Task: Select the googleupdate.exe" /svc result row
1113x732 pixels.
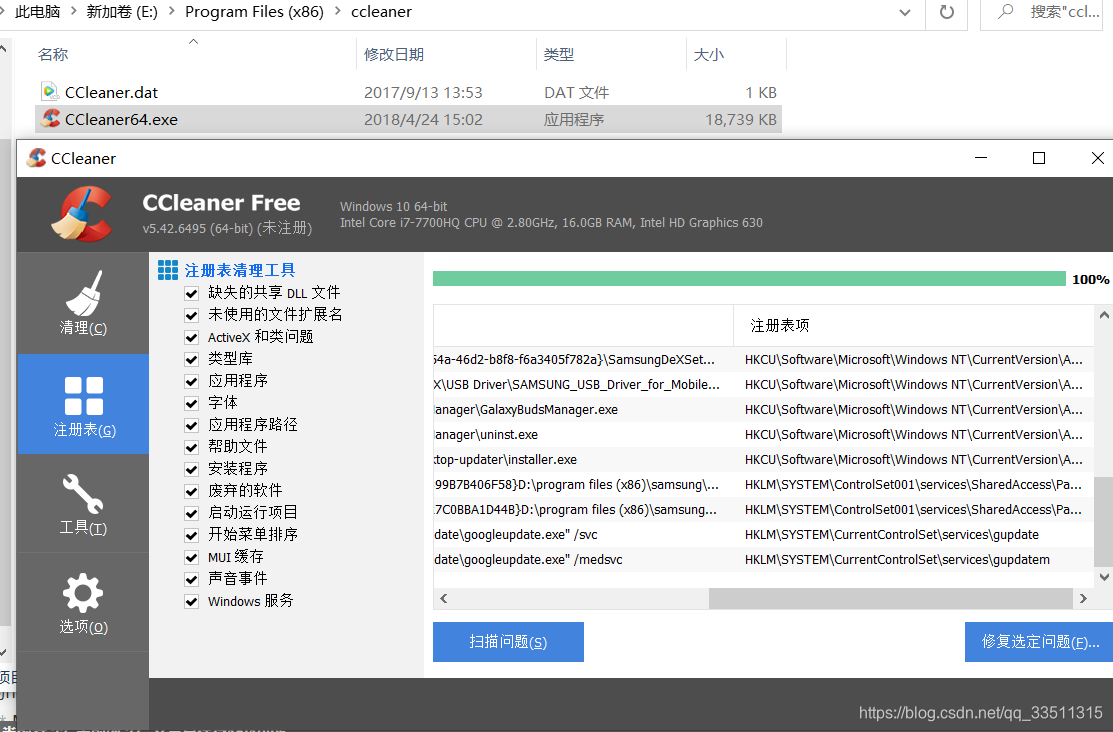Action: (763, 535)
